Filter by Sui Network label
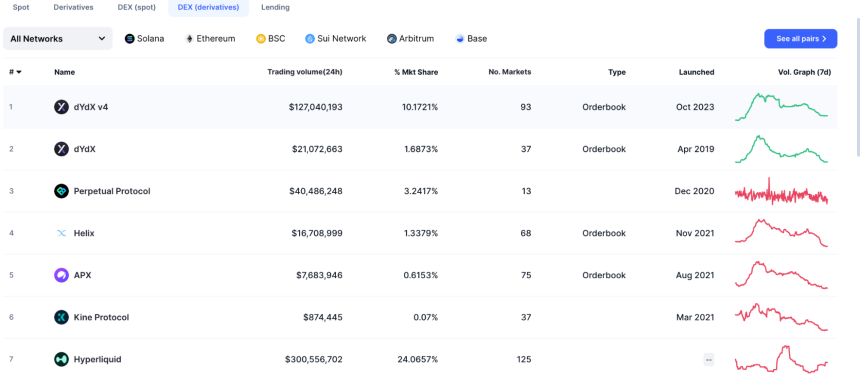The height and width of the screenshot is (378, 860). coord(342,39)
